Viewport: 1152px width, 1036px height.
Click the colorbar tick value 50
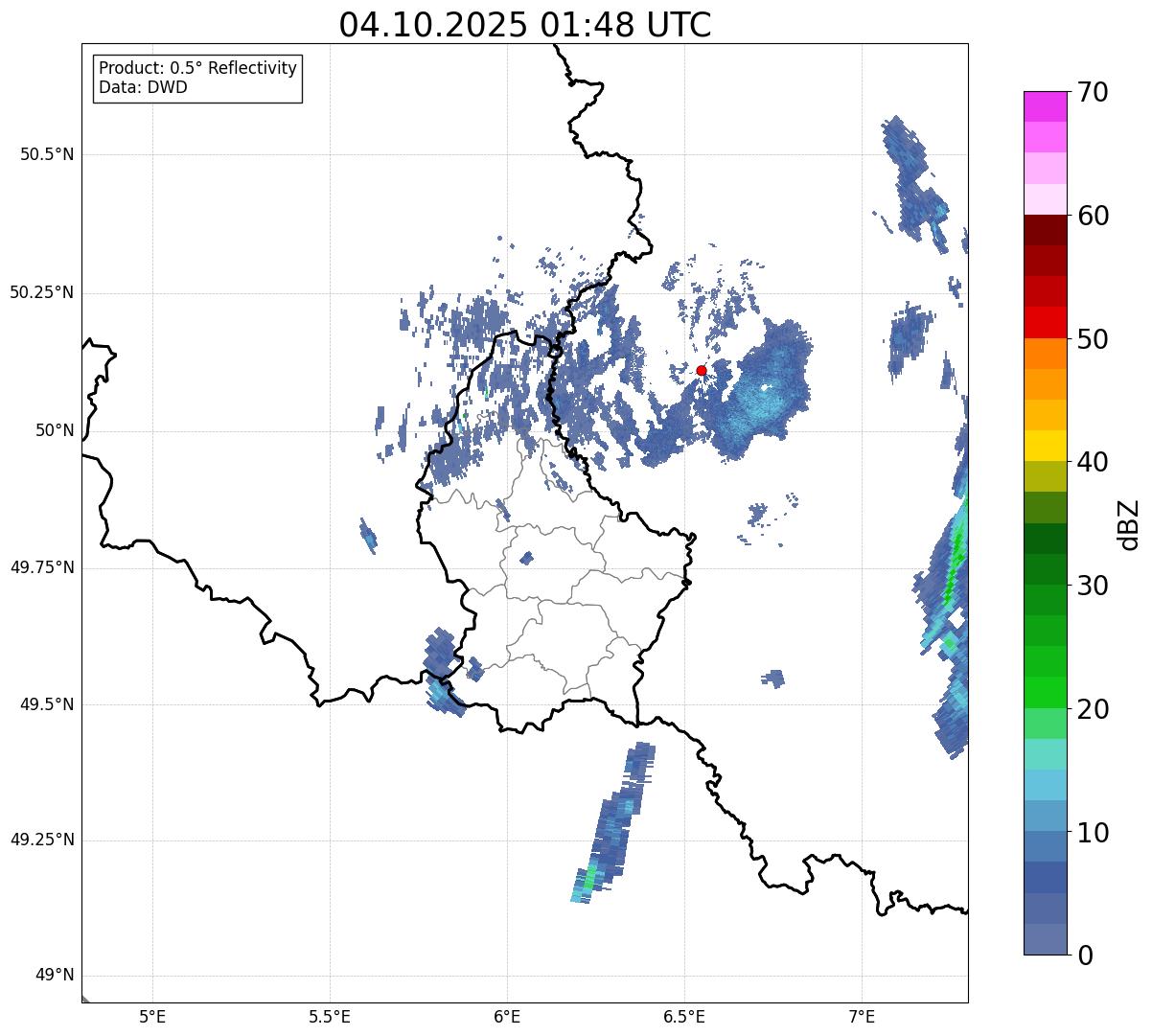(x=1093, y=339)
